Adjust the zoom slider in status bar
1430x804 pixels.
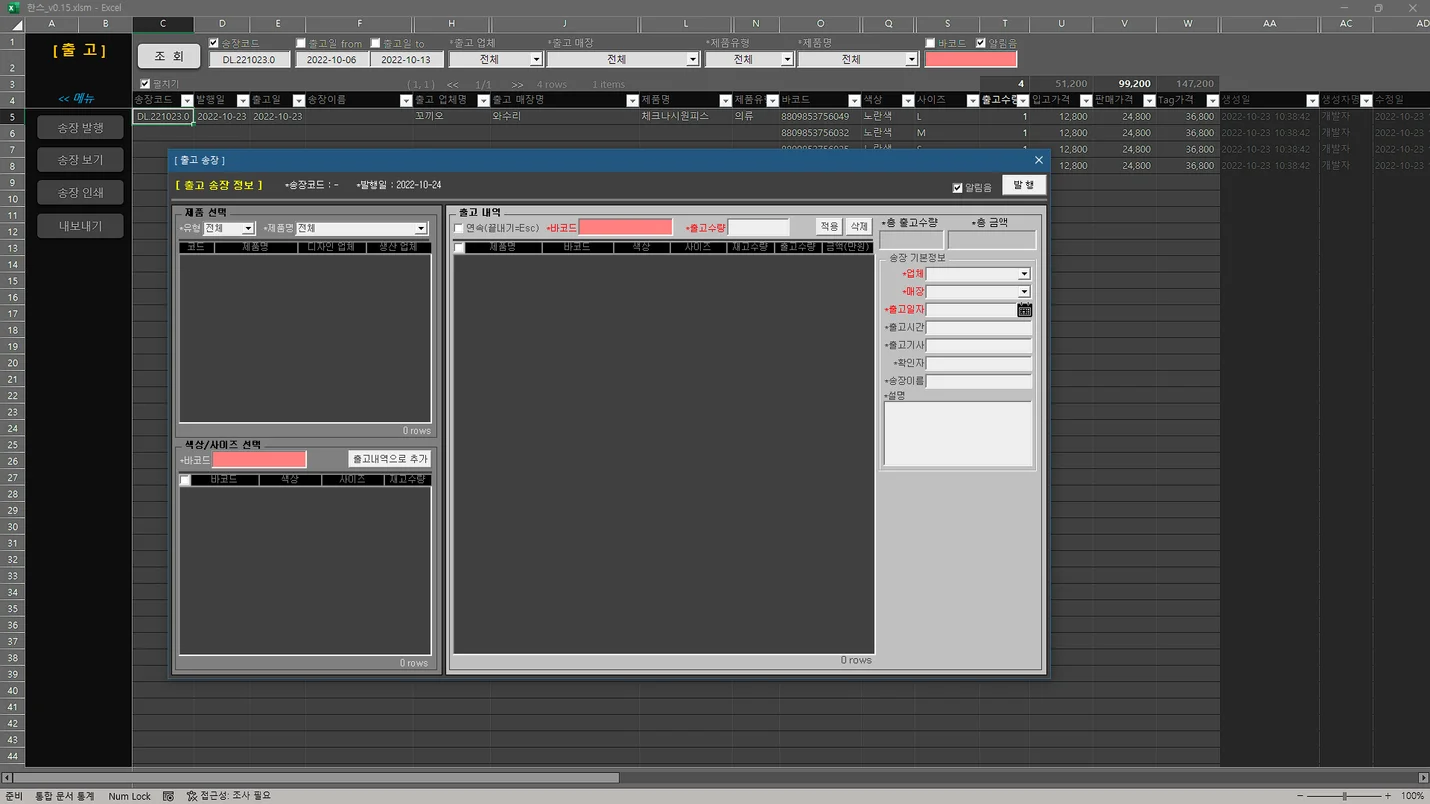pos(1345,796)
